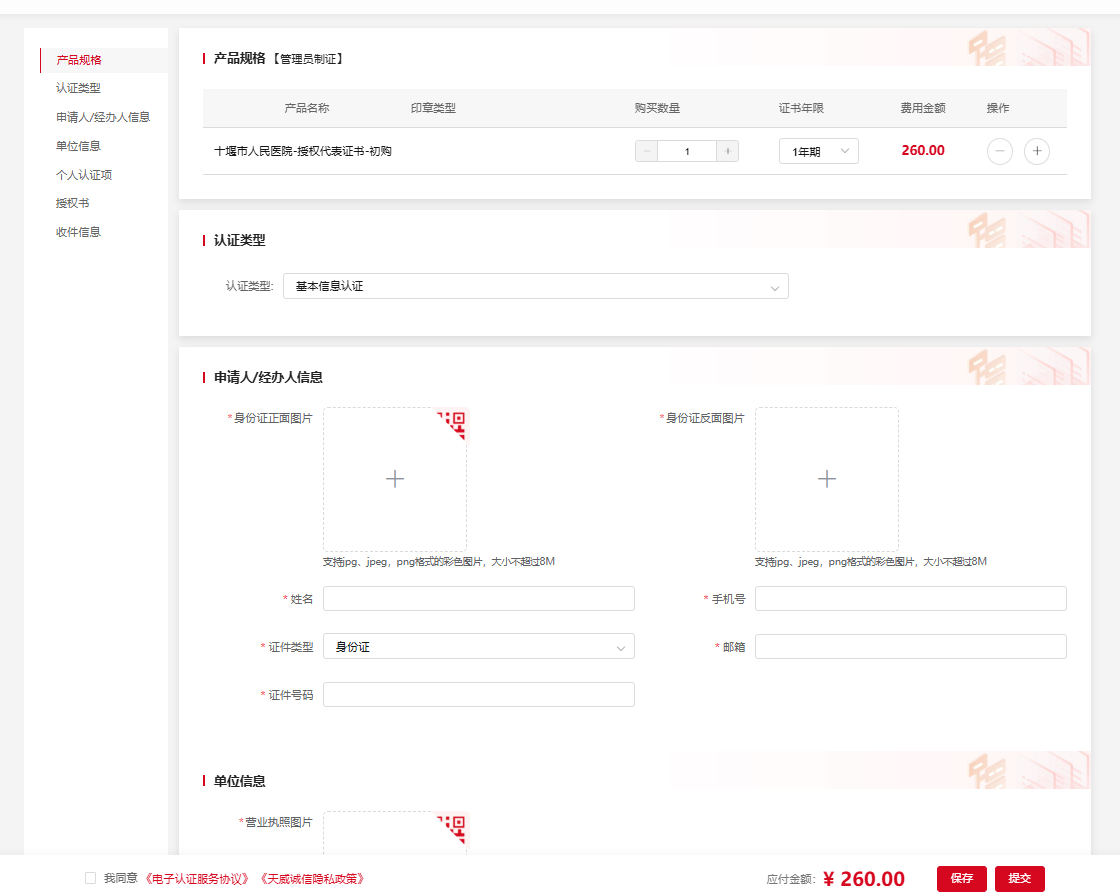1120x896 pixels.
Task: Click the 保存 button
Action: click(961, 878)
